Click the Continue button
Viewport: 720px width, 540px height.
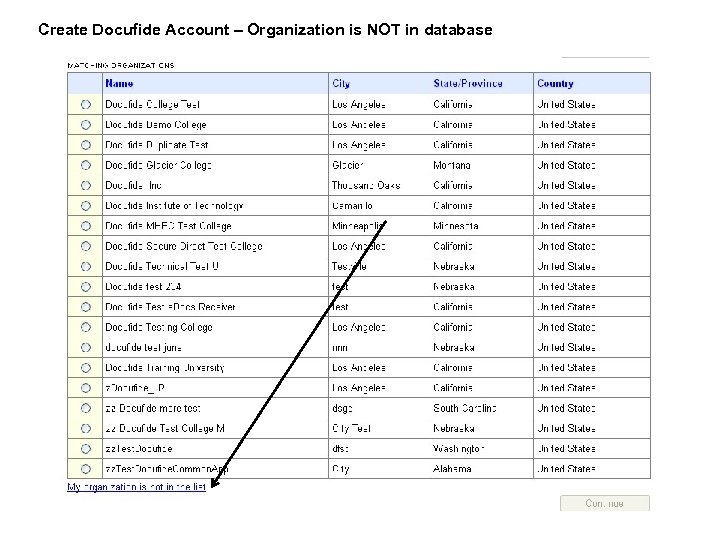pyautogui.click(x=605, y=503)
